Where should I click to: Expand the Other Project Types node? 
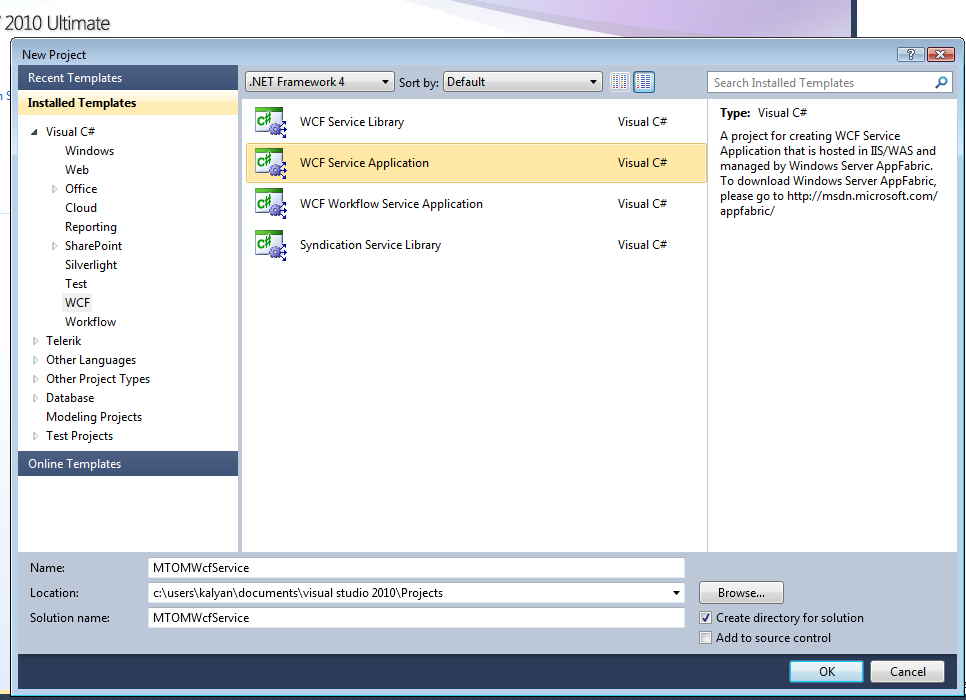point(35,379)
